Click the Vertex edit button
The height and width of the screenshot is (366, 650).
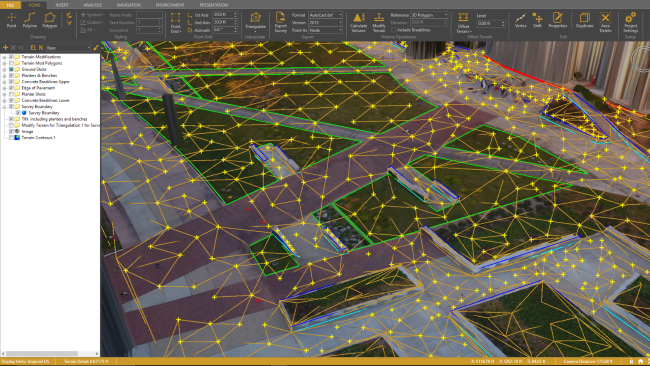click(520, 20)
